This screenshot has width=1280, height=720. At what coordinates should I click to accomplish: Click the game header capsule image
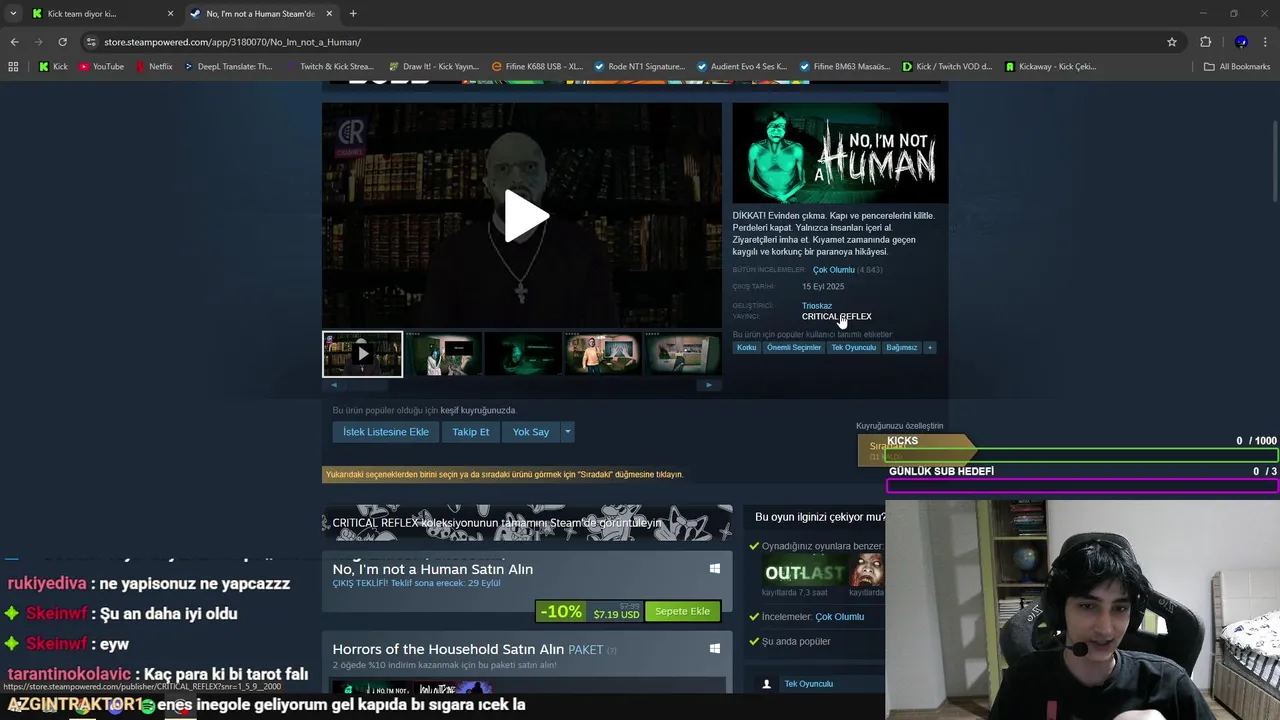[840, 153]
